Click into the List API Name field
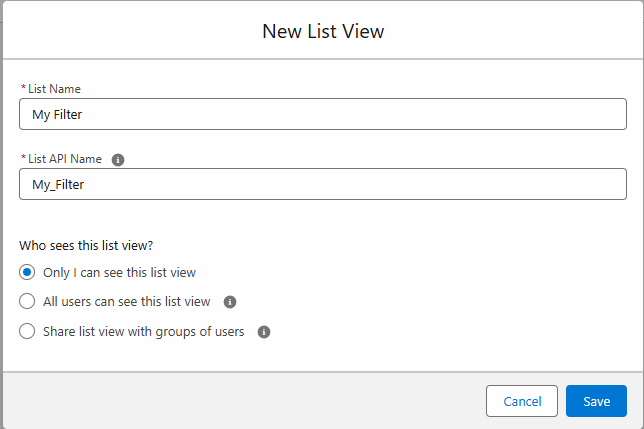The image size is (644, 429). pos(323,184)
